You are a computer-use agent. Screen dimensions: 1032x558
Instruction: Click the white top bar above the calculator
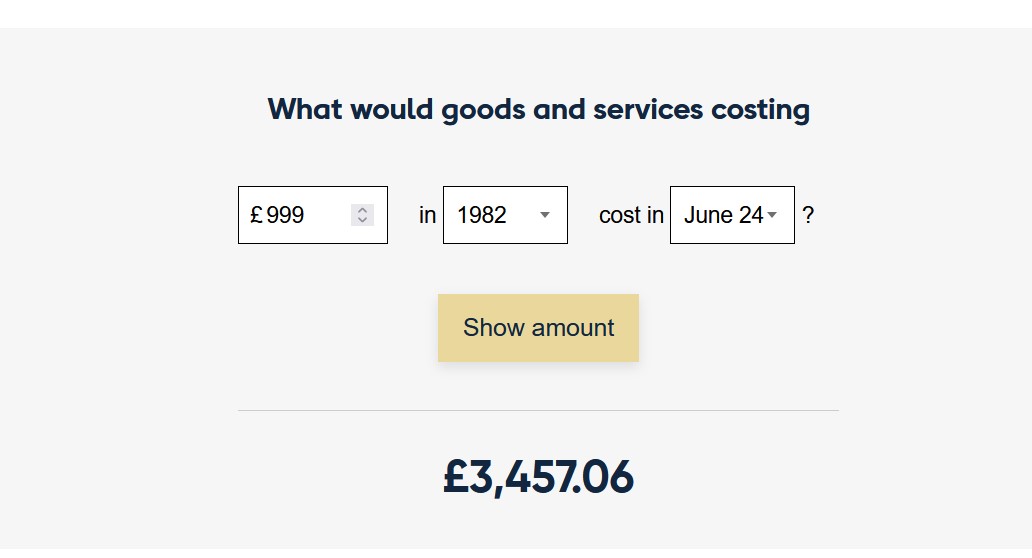click(516, 13)
